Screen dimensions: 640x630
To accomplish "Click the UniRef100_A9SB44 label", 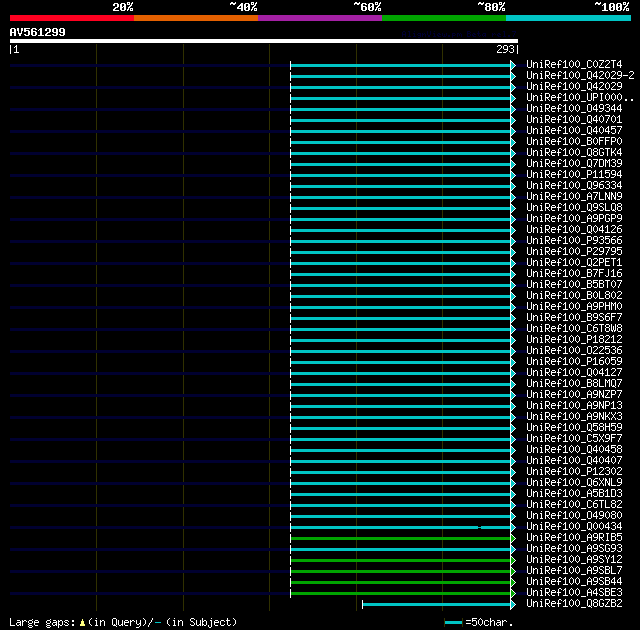I will [x=574, y=582].
